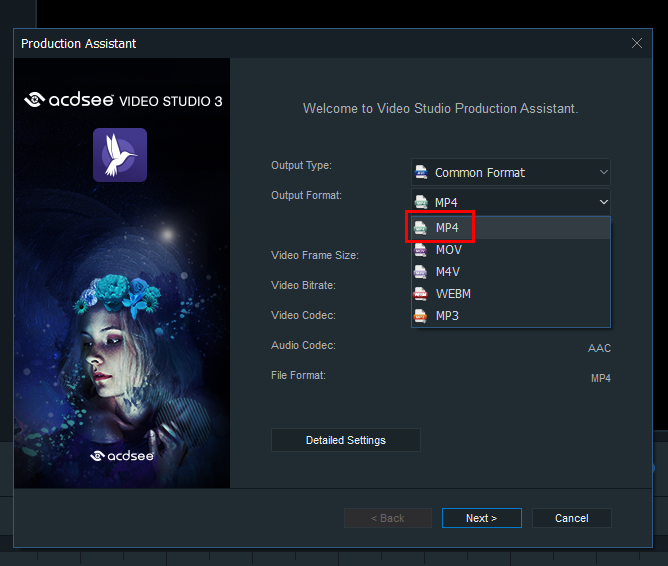This screenshot has height=566, width=668.
Task: Open the Output Type dropdown
Action: pyautogui.click(x=510, y=172)
